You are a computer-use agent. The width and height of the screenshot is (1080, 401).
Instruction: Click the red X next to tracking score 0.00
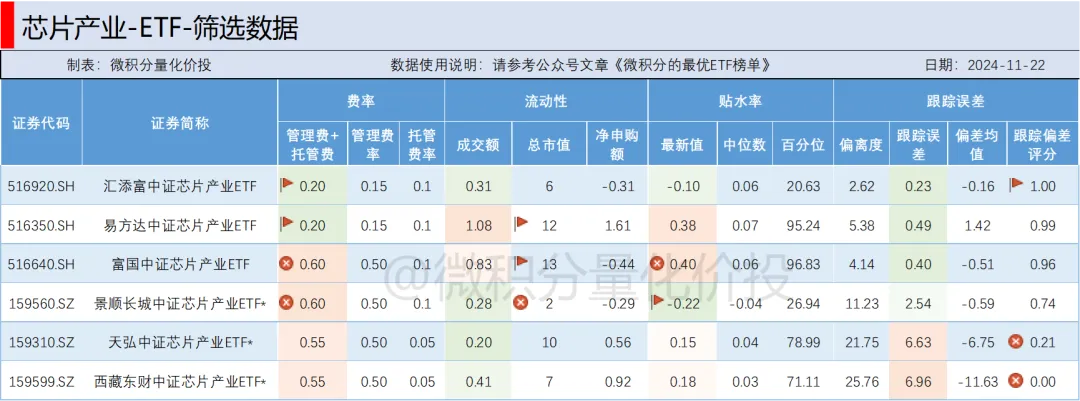coord(1017,381)
